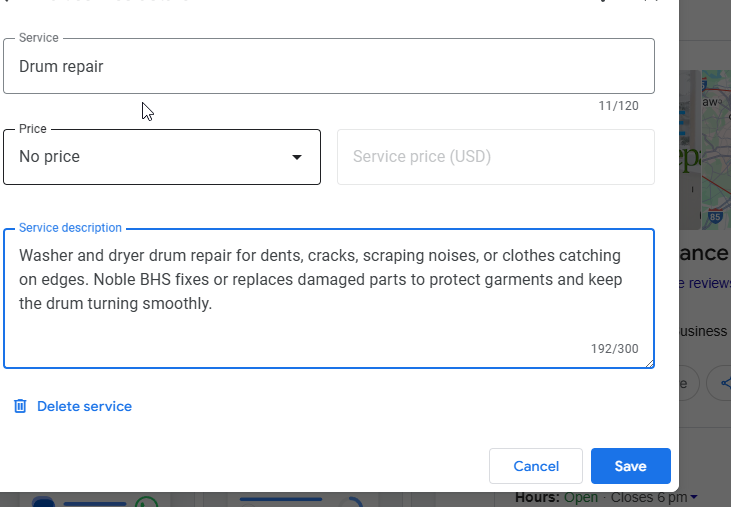Screen dimensions: 731x507
Task: Click the 192/300 character counter
Action: pyautogui.click(x=614, y=349)
